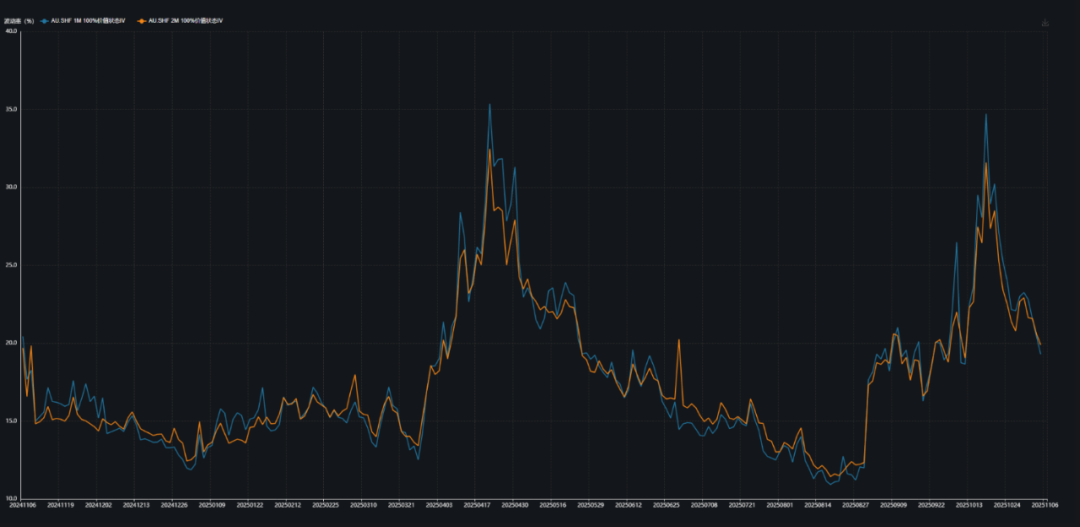Viewport: 1080px width, 527px height.
Task: Click the blue AU.SHF 1M legend marker
Action: (x=44, y=20)
